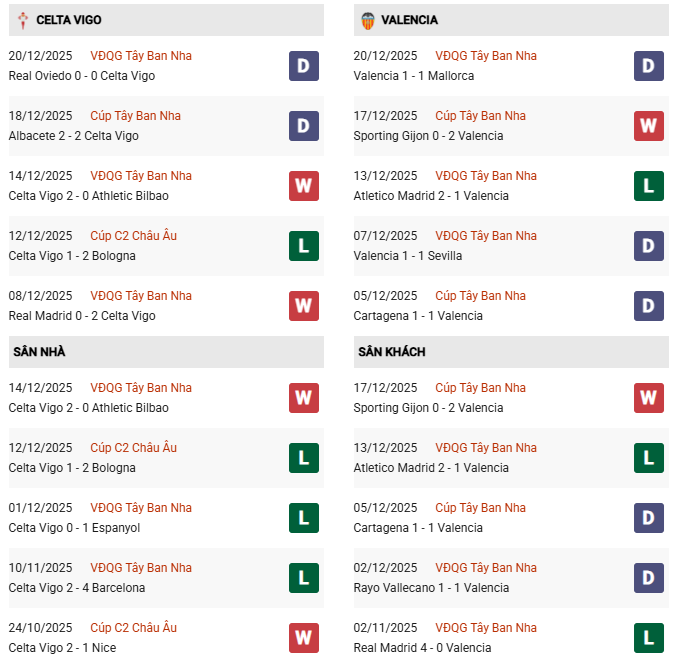Click the D badge for Valencia vs Mallorca
The width and height of the screenshot is (675, 663).
(649, 66)
